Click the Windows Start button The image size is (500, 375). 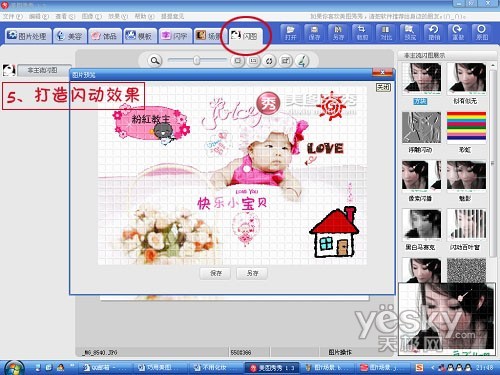[x=13, y=367]
